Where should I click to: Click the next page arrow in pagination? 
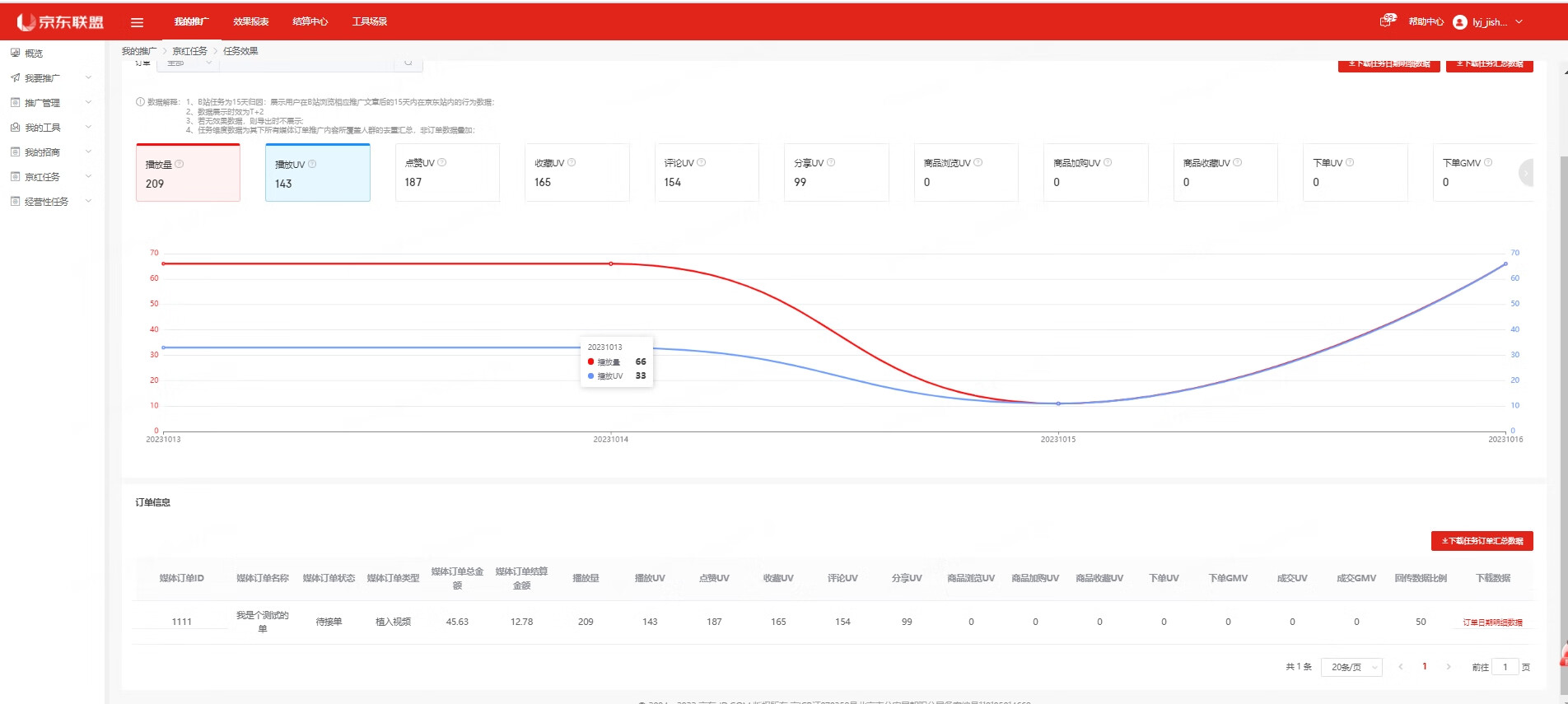[1449, 667]
